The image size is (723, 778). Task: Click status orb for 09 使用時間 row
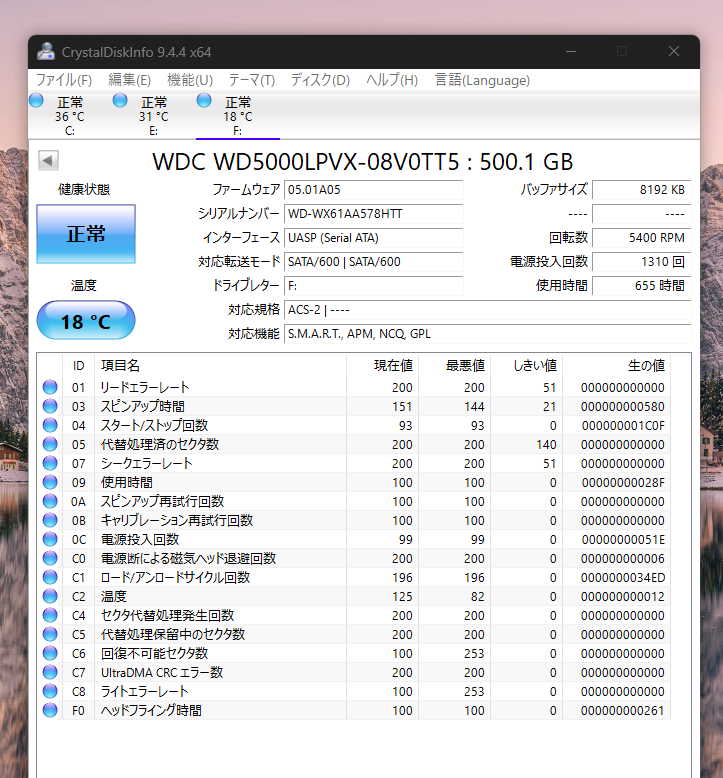(50, 482)
